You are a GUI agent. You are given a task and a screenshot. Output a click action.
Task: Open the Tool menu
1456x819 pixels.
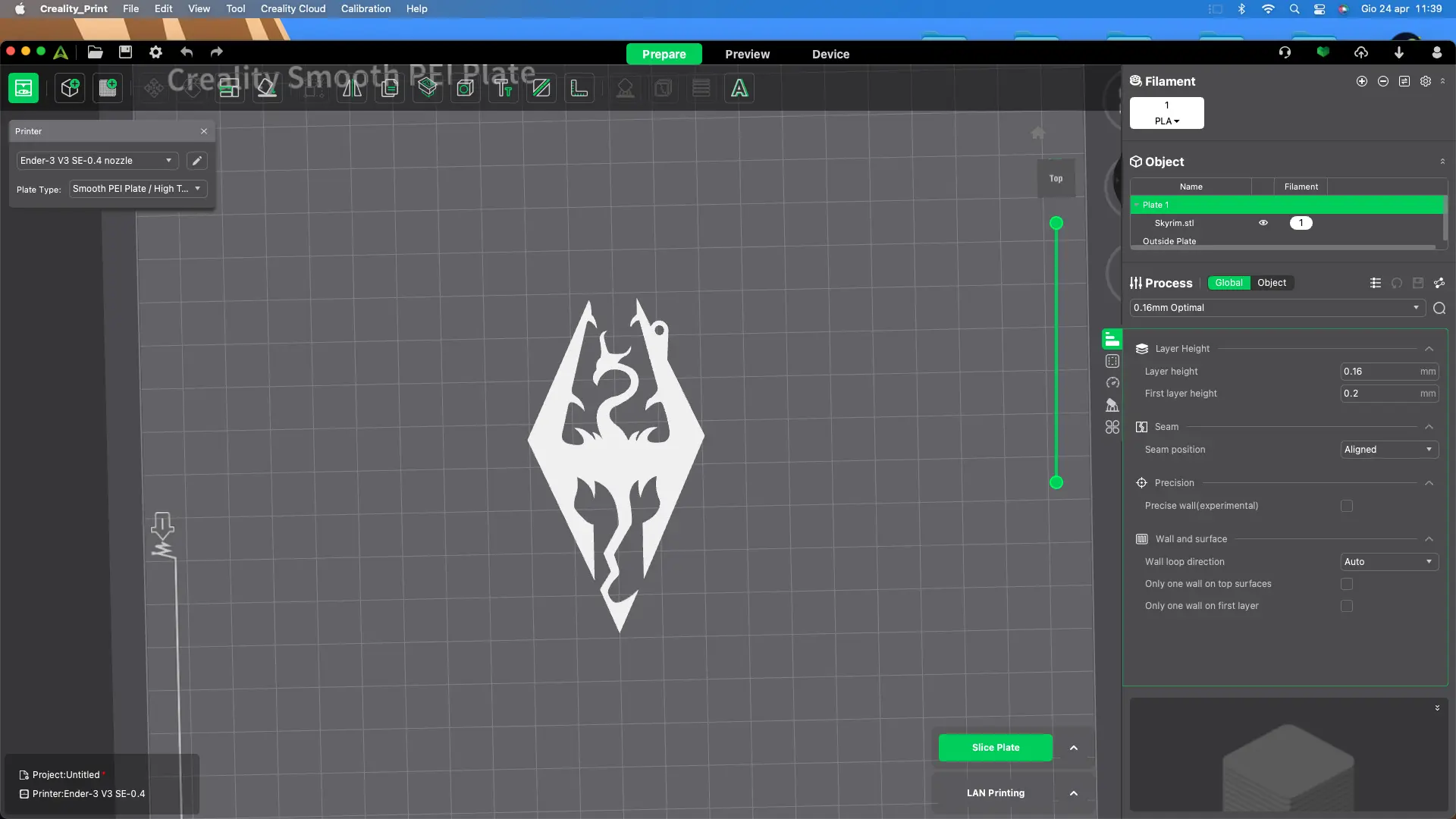(x=236, y=9)
